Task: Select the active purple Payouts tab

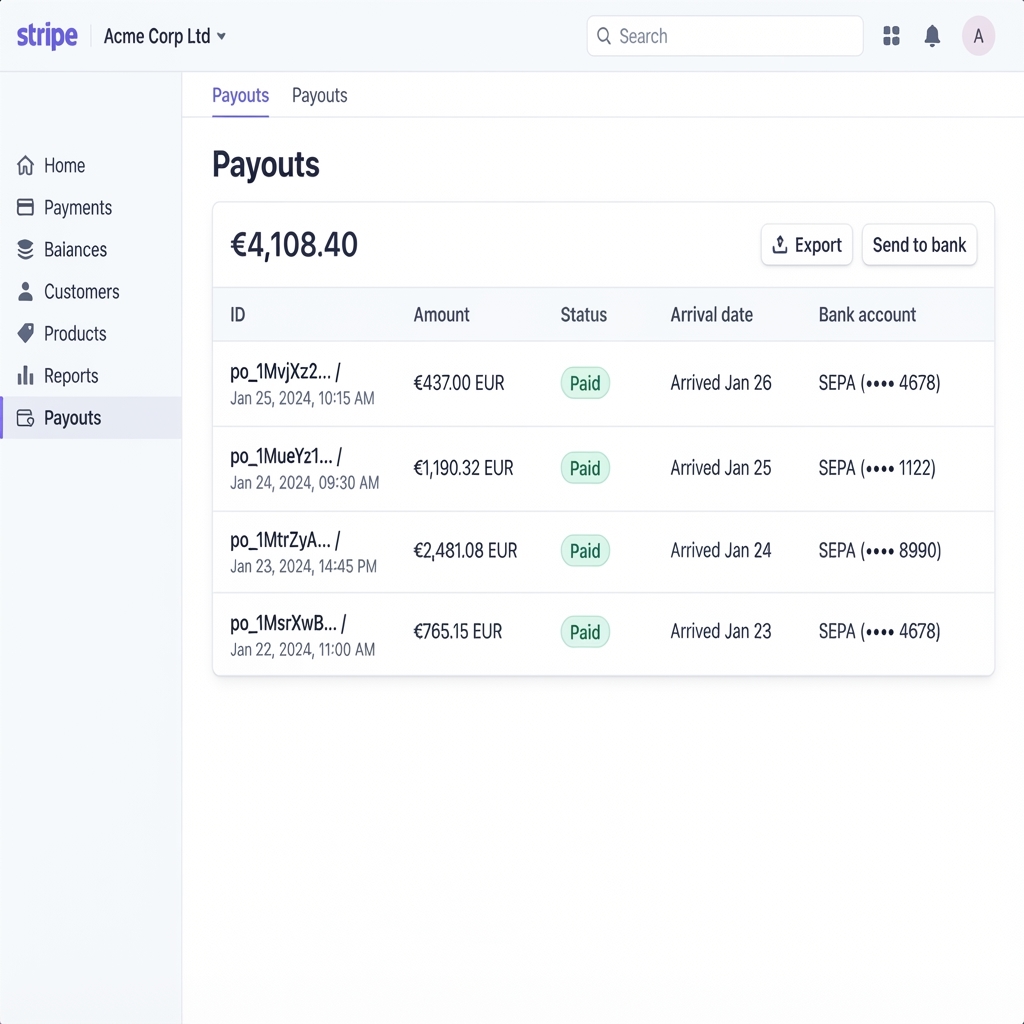Action: point(240,95)
